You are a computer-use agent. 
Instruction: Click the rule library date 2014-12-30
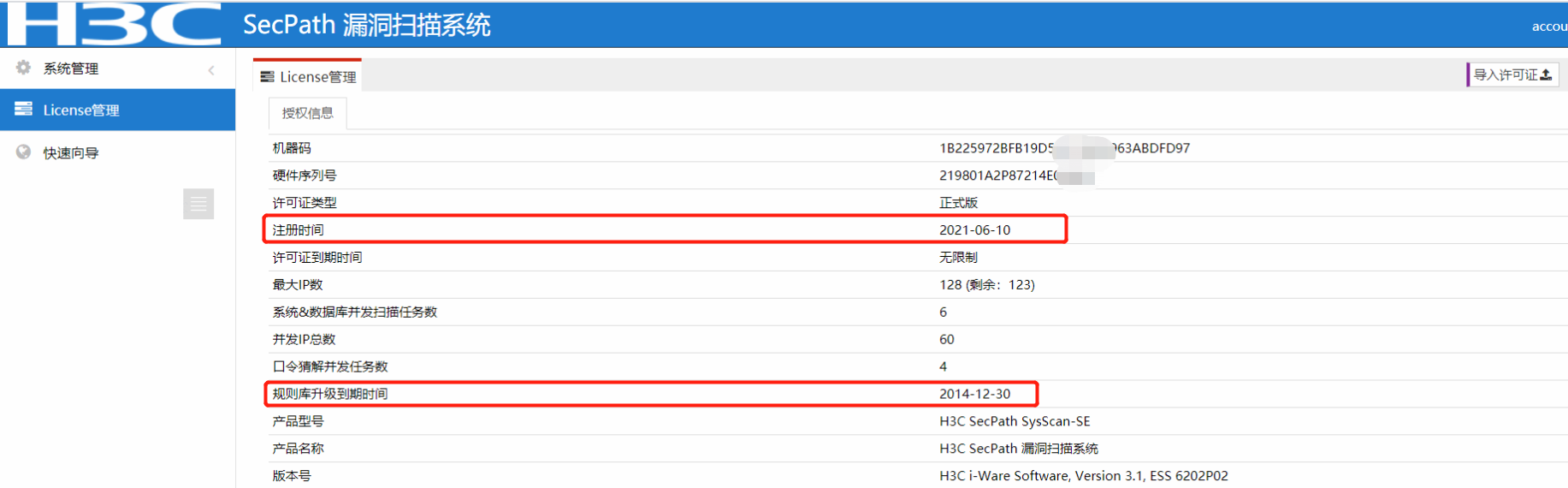(974, 394)
